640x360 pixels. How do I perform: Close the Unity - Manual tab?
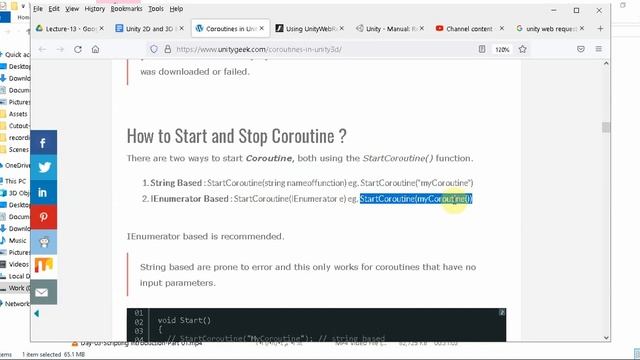coord(422,28)
